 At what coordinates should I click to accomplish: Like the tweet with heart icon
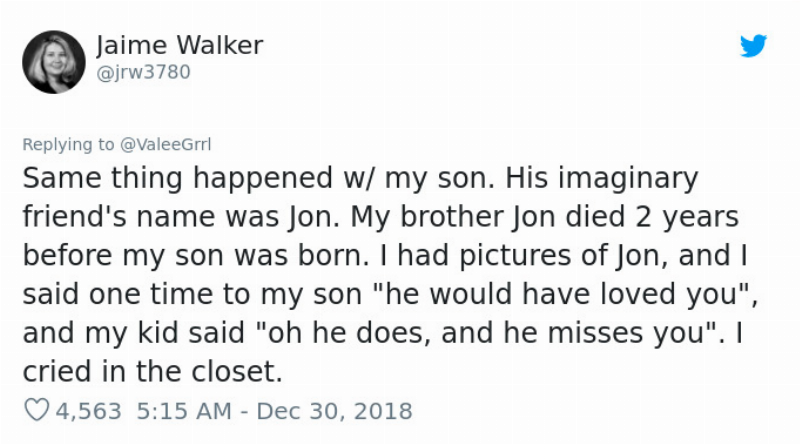[35, 411]
